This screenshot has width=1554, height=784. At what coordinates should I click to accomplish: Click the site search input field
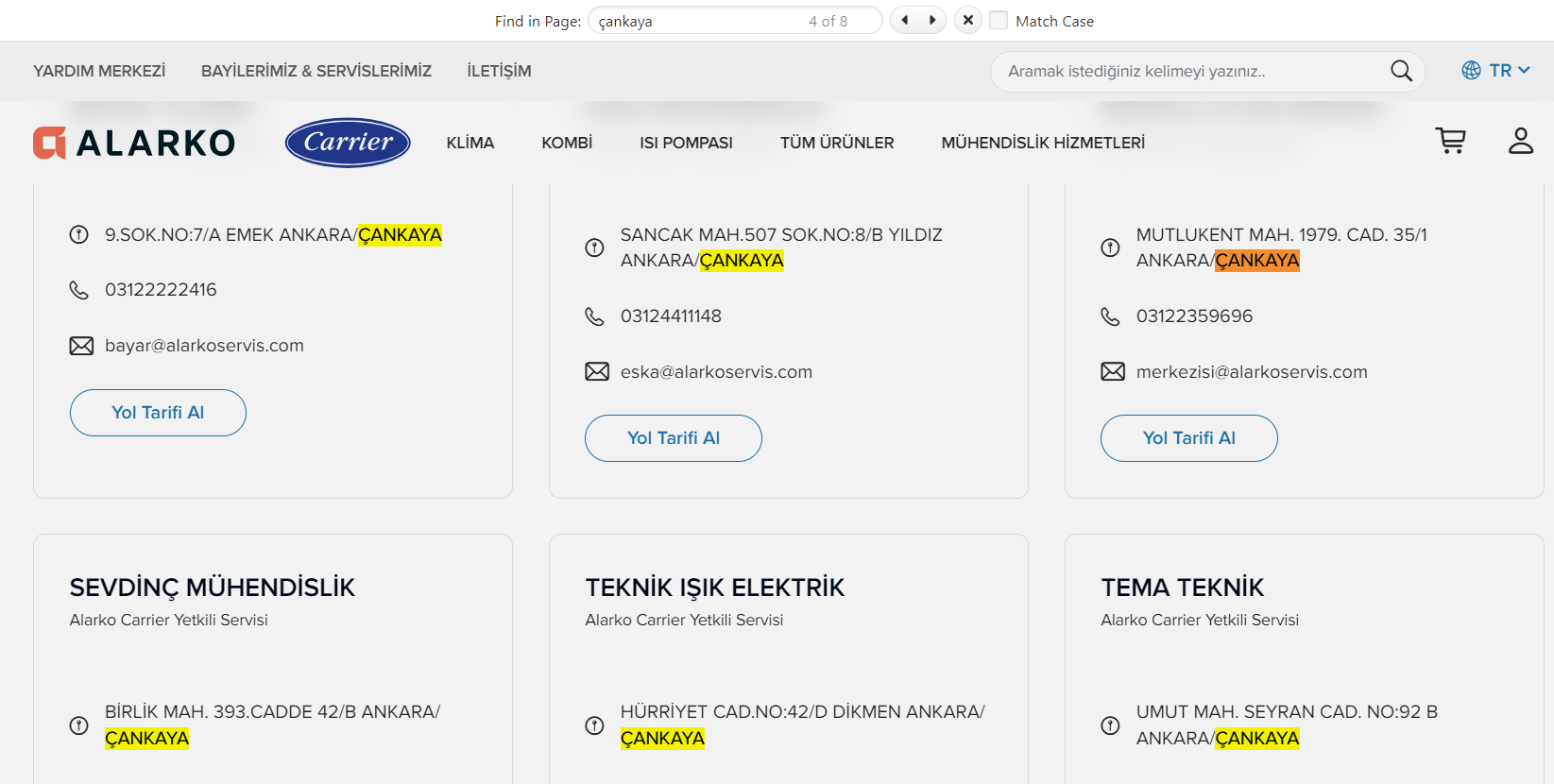pos(1190,71)
